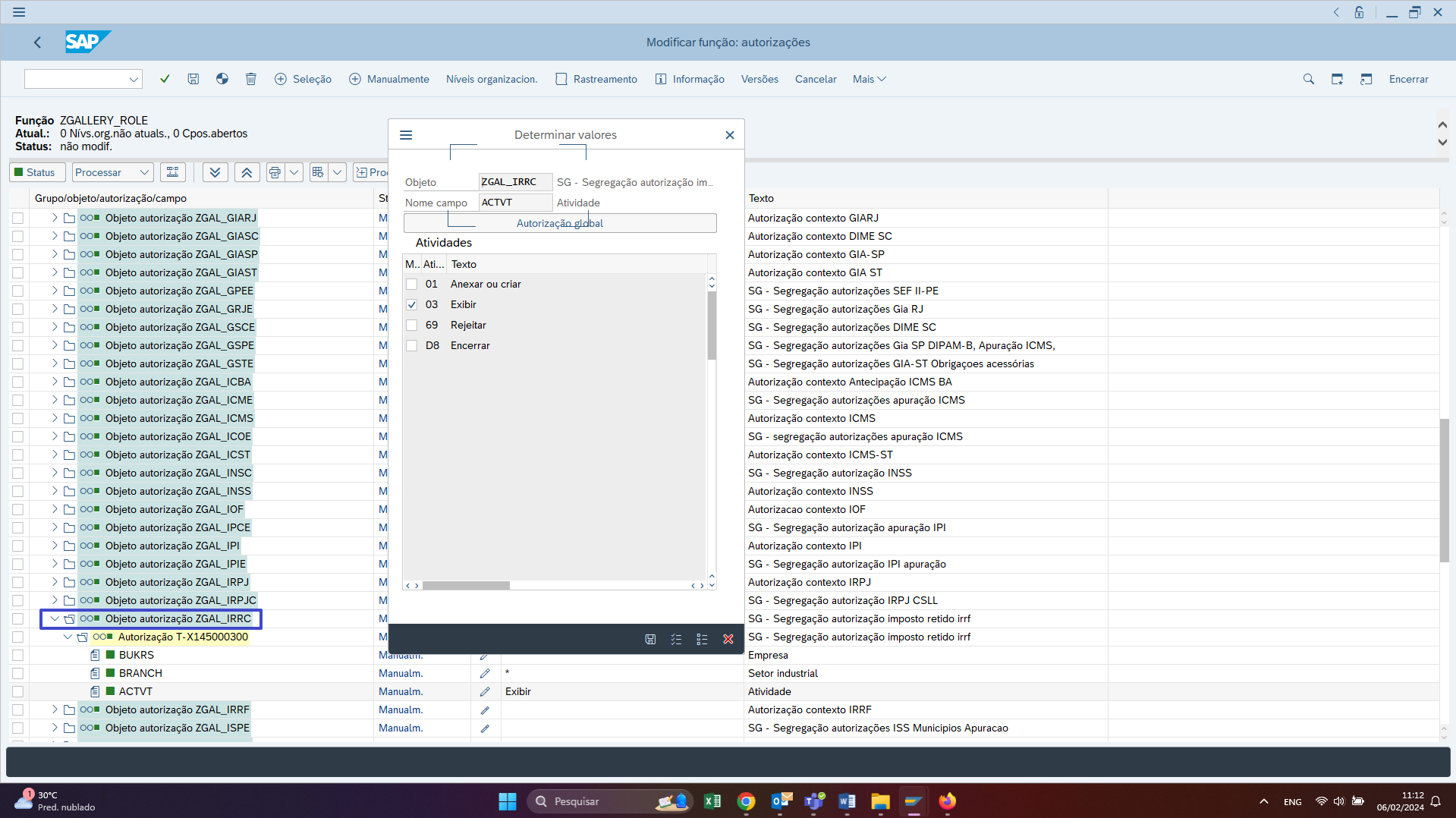Click the new window icon beside search
Viewport: 1456px width, 818px height.
tap(1337, 79)
